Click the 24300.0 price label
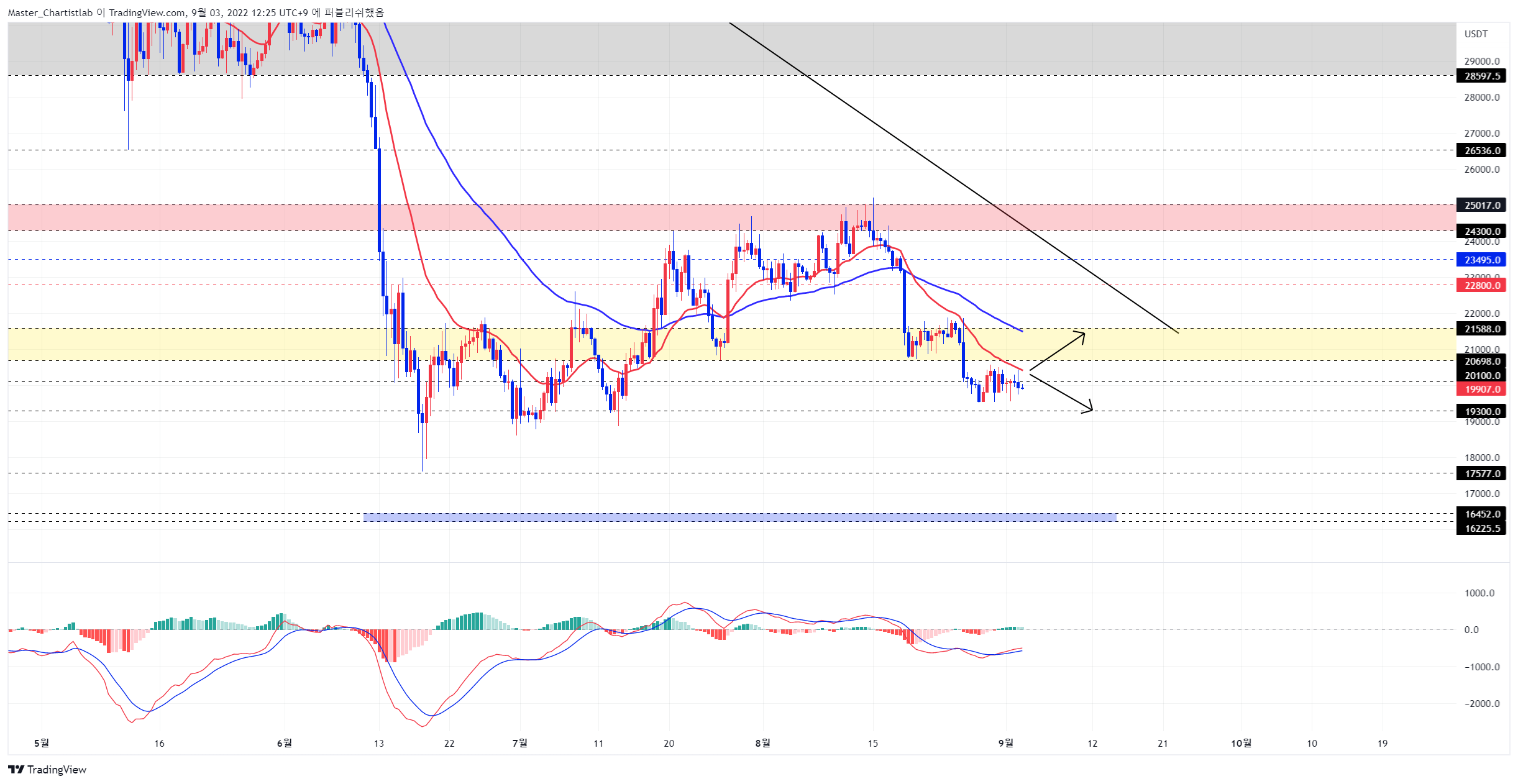 (1481, 231)
